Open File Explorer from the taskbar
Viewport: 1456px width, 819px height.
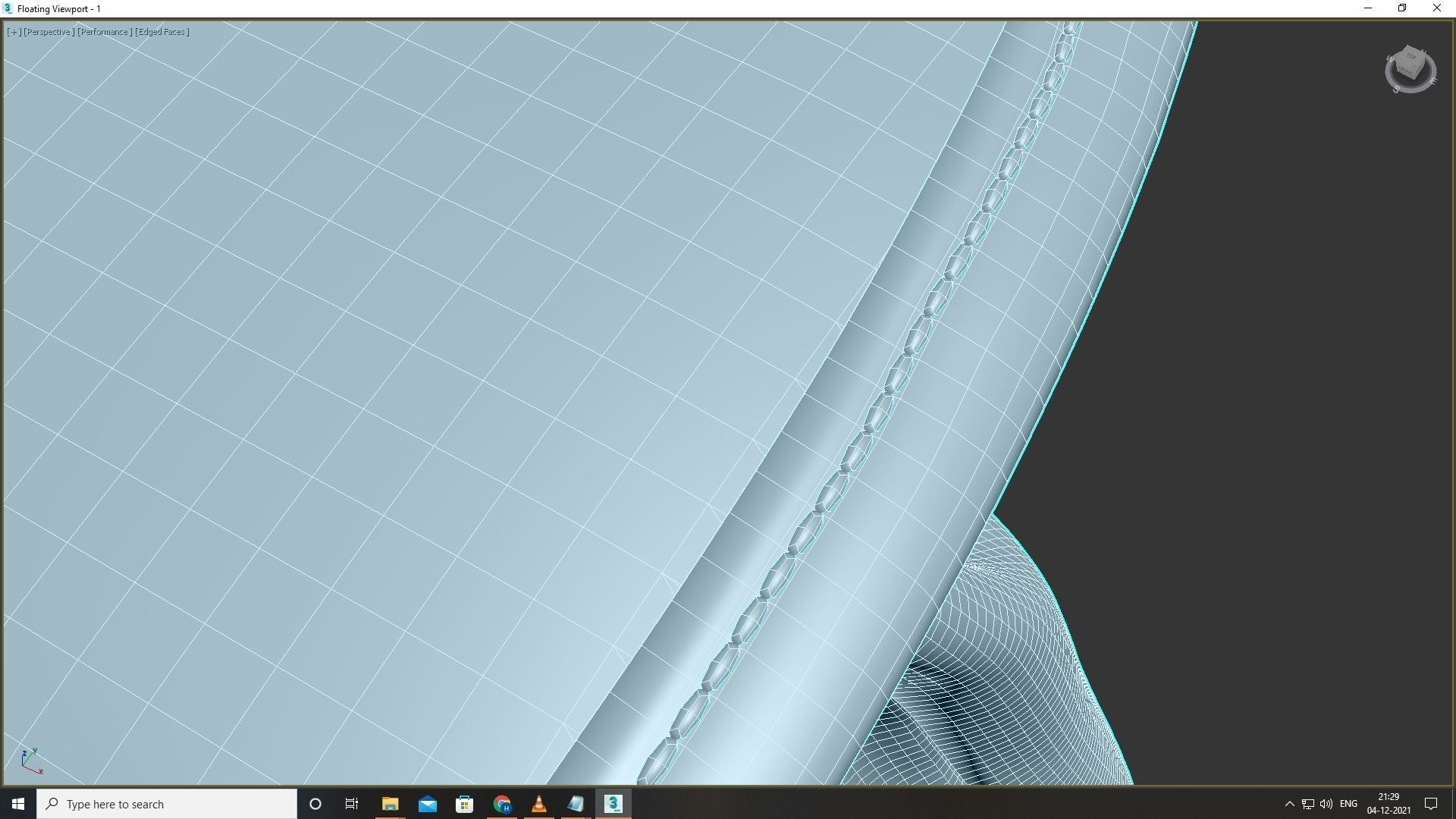(x=390, y=804)
